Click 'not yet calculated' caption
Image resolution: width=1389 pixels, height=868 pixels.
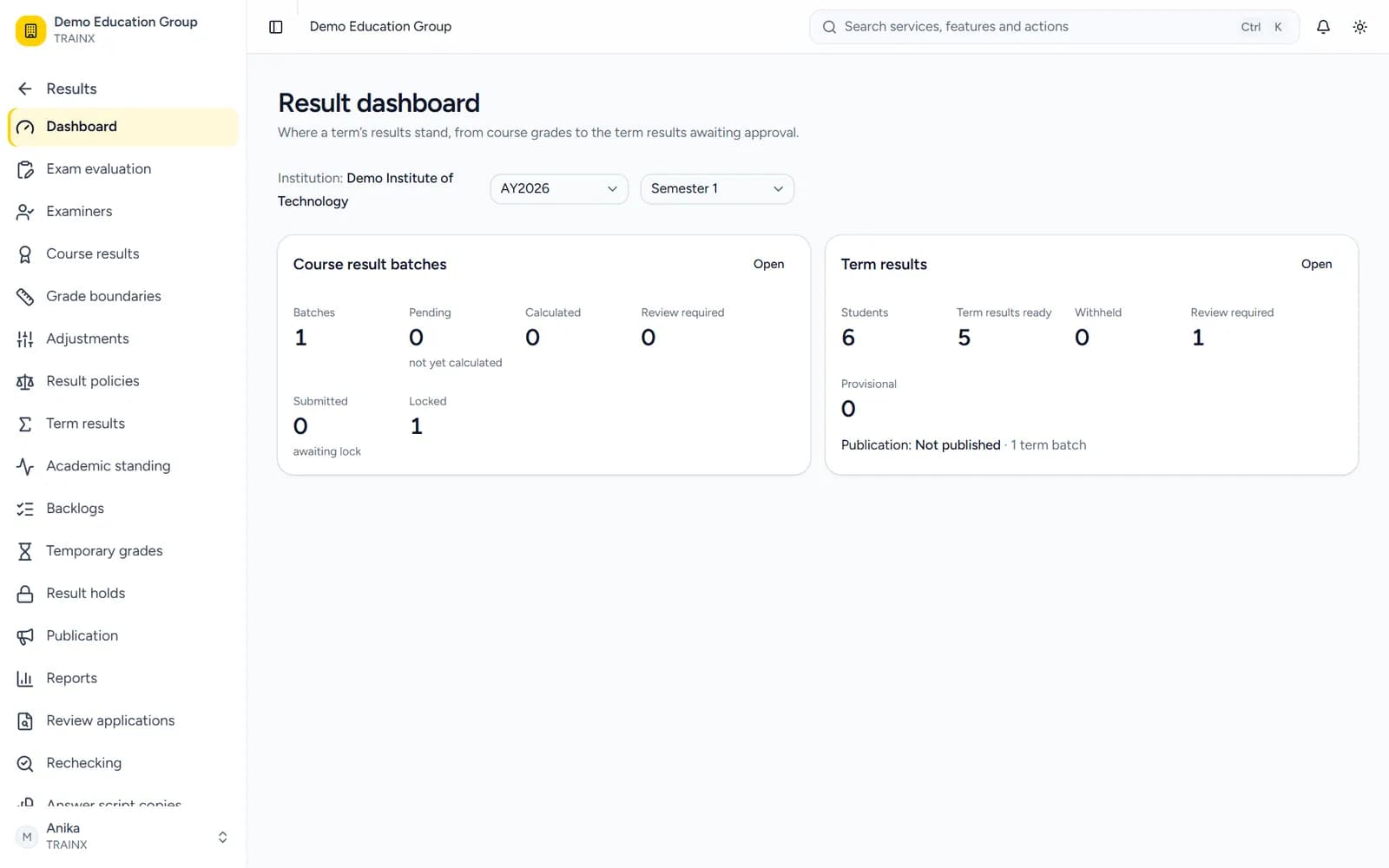[x=455, y=363]
